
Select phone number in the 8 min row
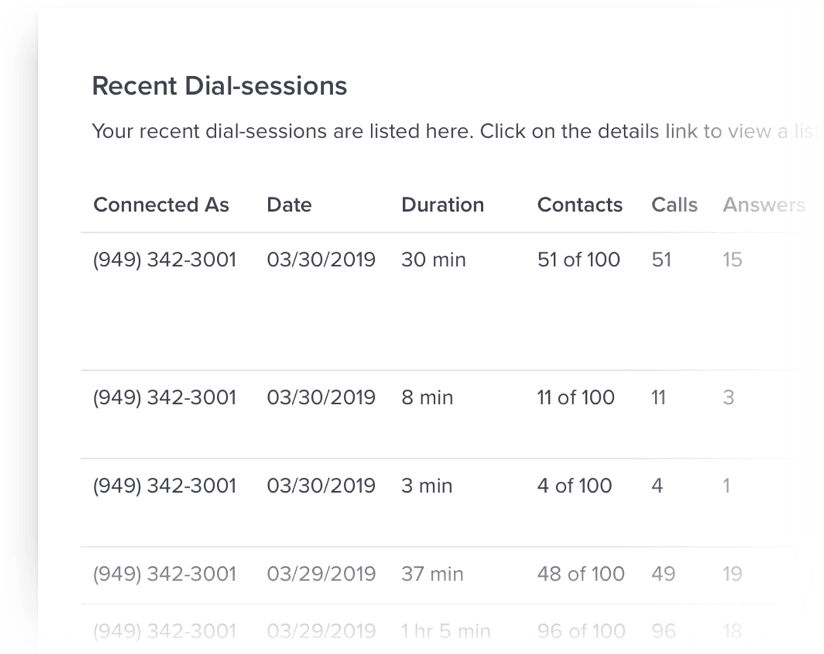point(164,398)
